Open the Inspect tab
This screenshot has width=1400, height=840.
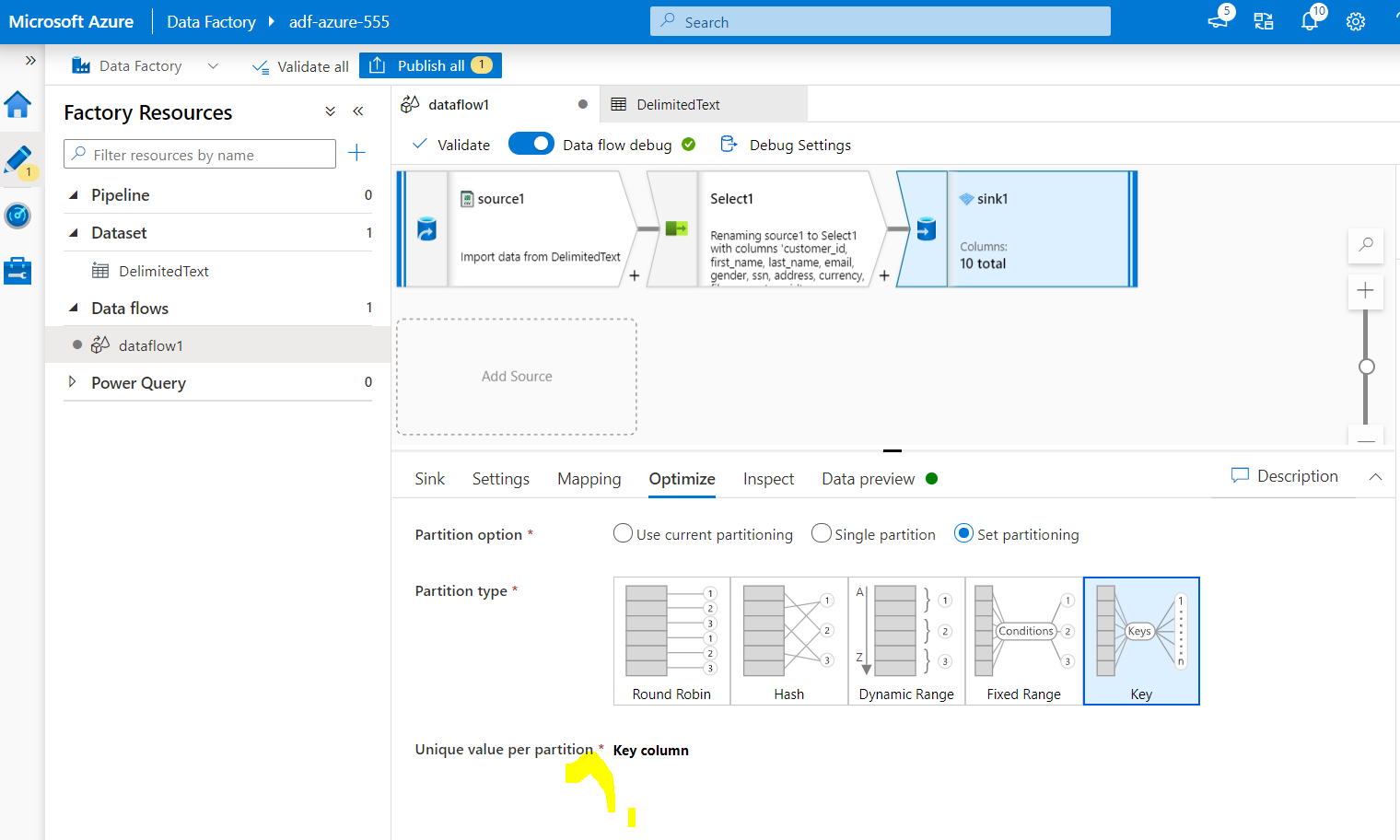click(x=769, y=479)
